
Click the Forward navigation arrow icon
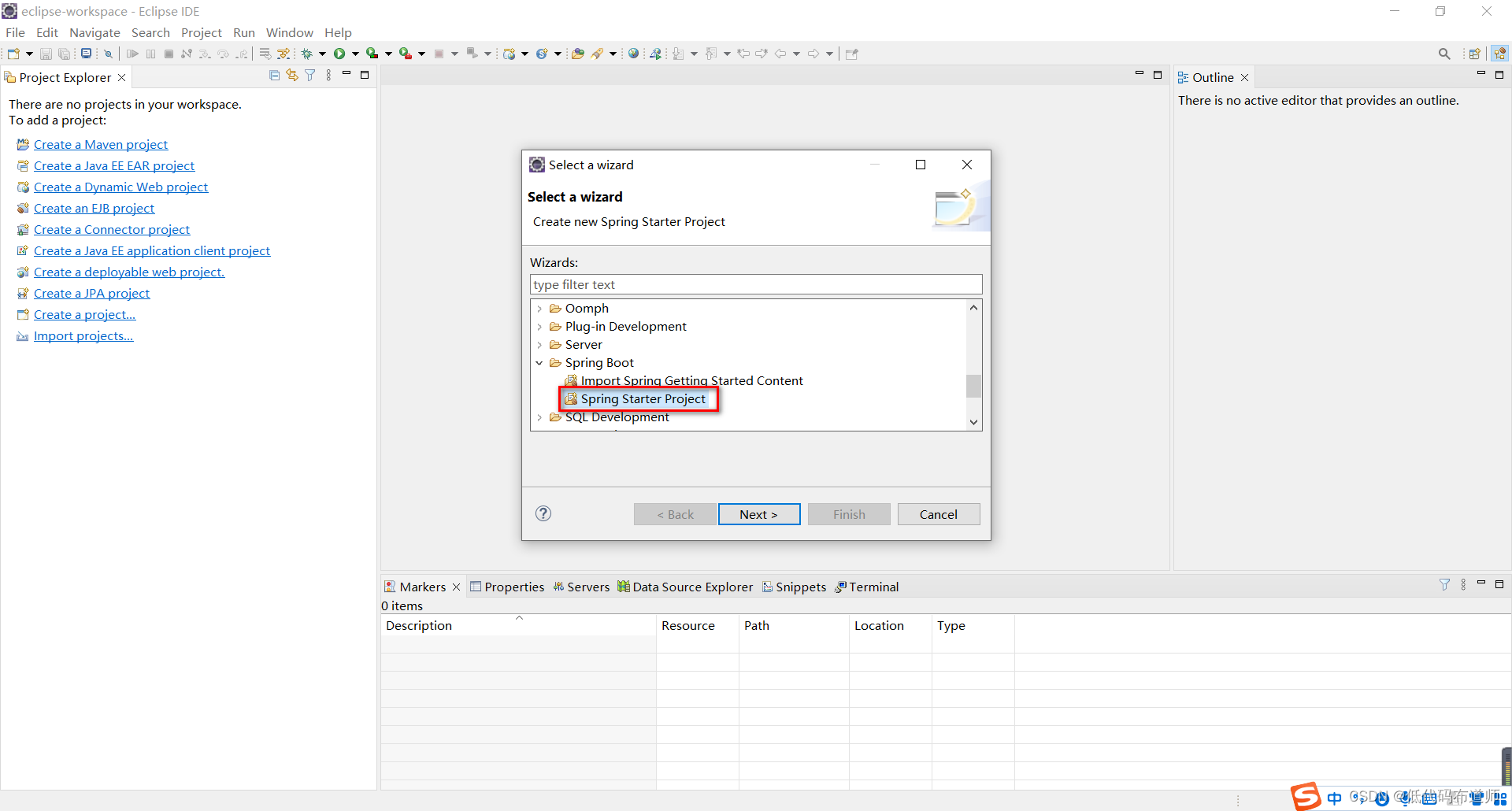pos(813,54)
